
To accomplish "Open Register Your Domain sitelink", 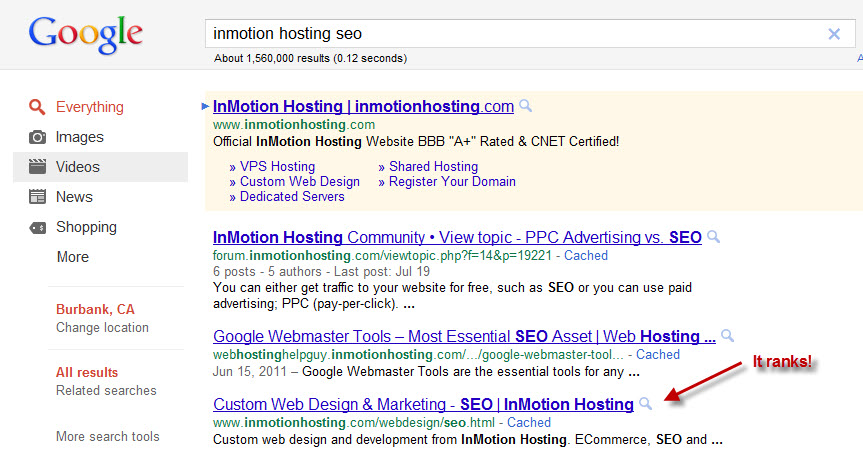I will (452, 181).
